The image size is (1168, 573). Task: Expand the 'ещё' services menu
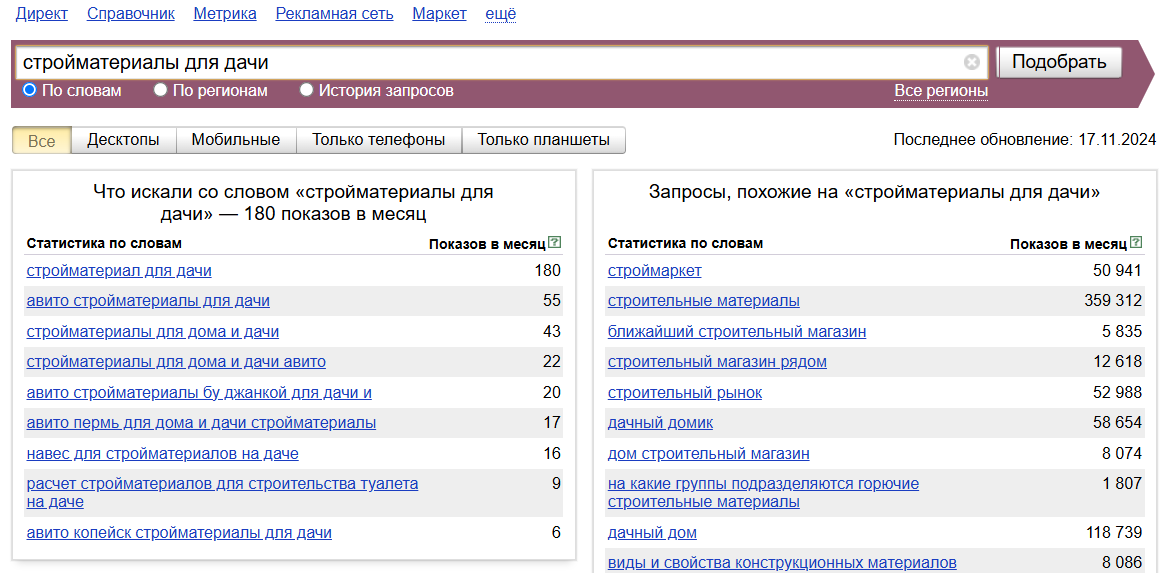pyautogui.click(x=501, y=13)
